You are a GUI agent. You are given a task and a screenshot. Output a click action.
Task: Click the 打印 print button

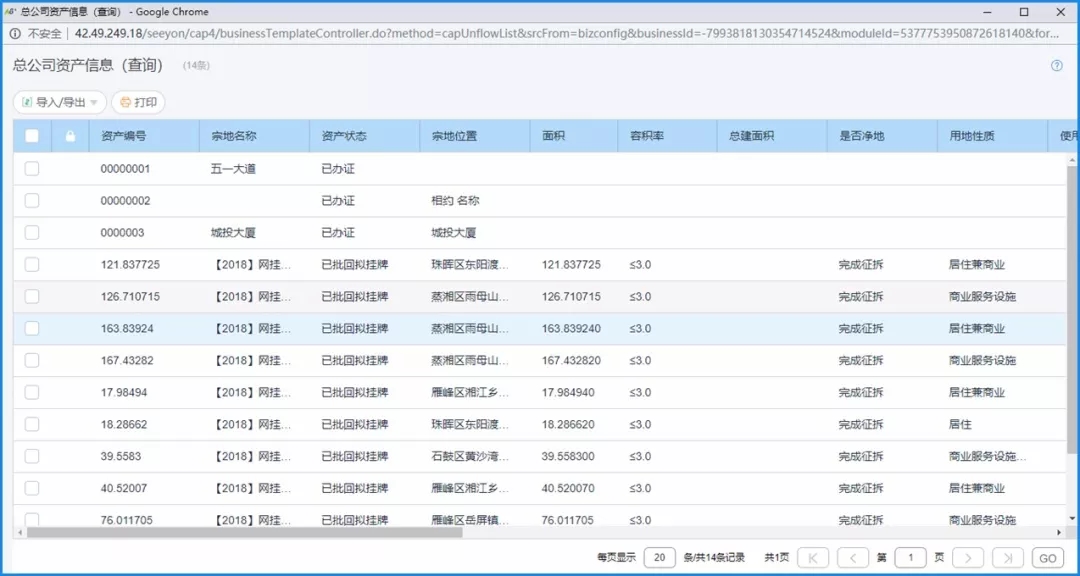coord(138,102)
